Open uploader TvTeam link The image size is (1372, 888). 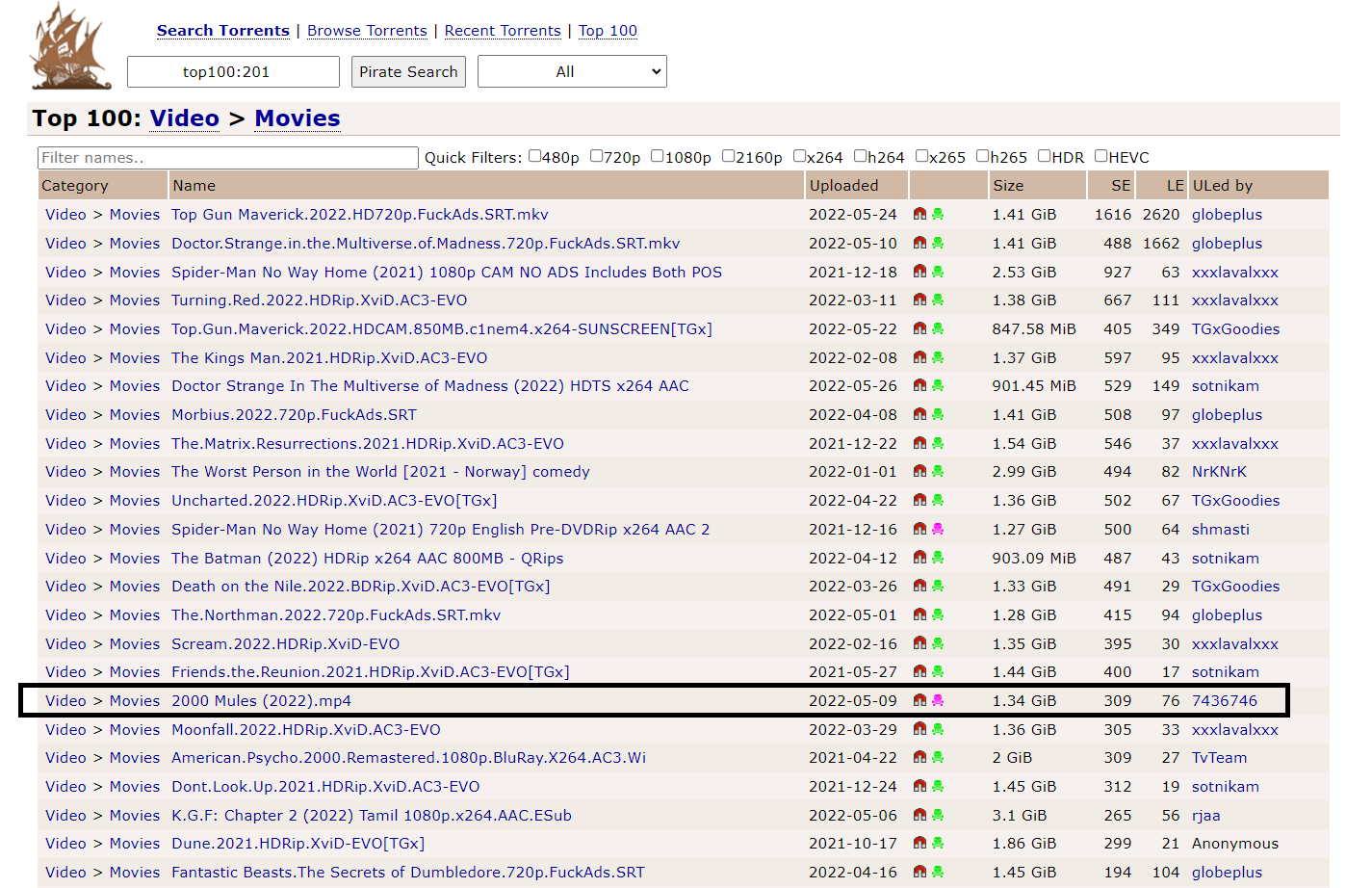(1219, 758)
